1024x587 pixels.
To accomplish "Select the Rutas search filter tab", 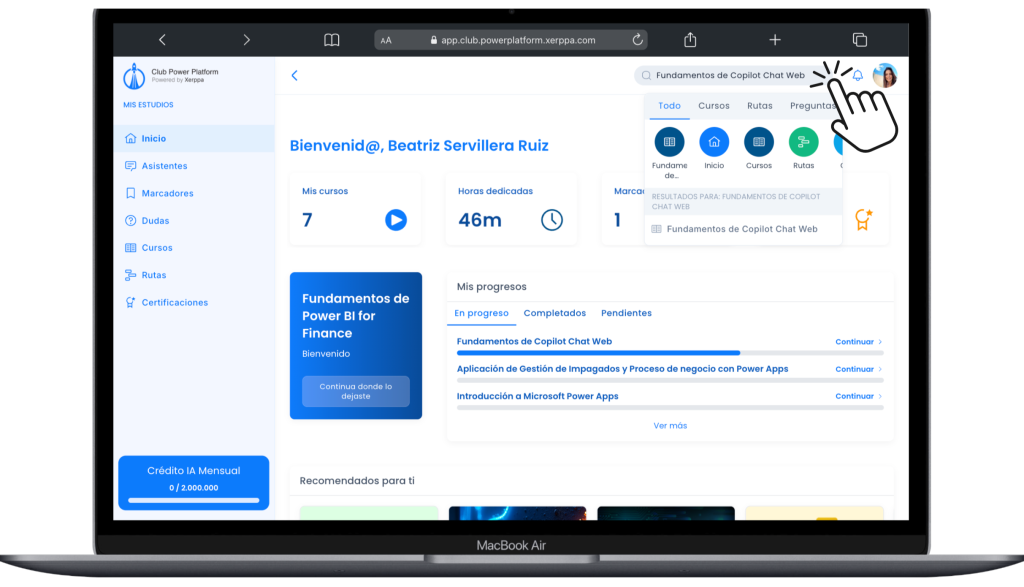I will 760,106.
